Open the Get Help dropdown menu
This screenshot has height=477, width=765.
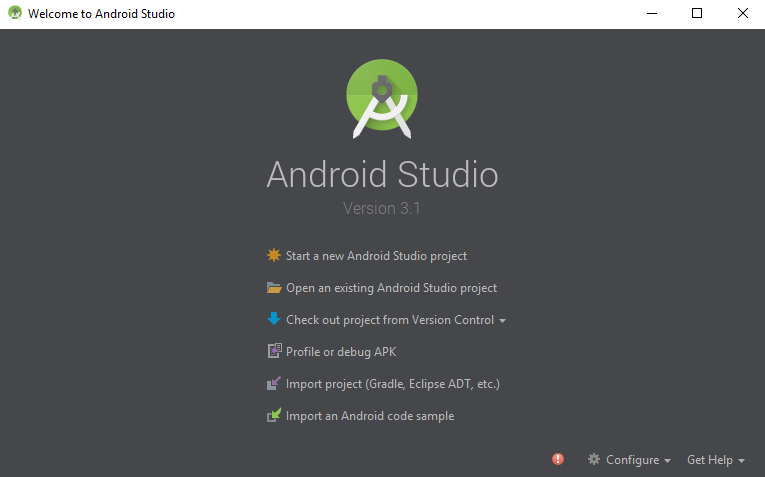click(x=716, y=460)
